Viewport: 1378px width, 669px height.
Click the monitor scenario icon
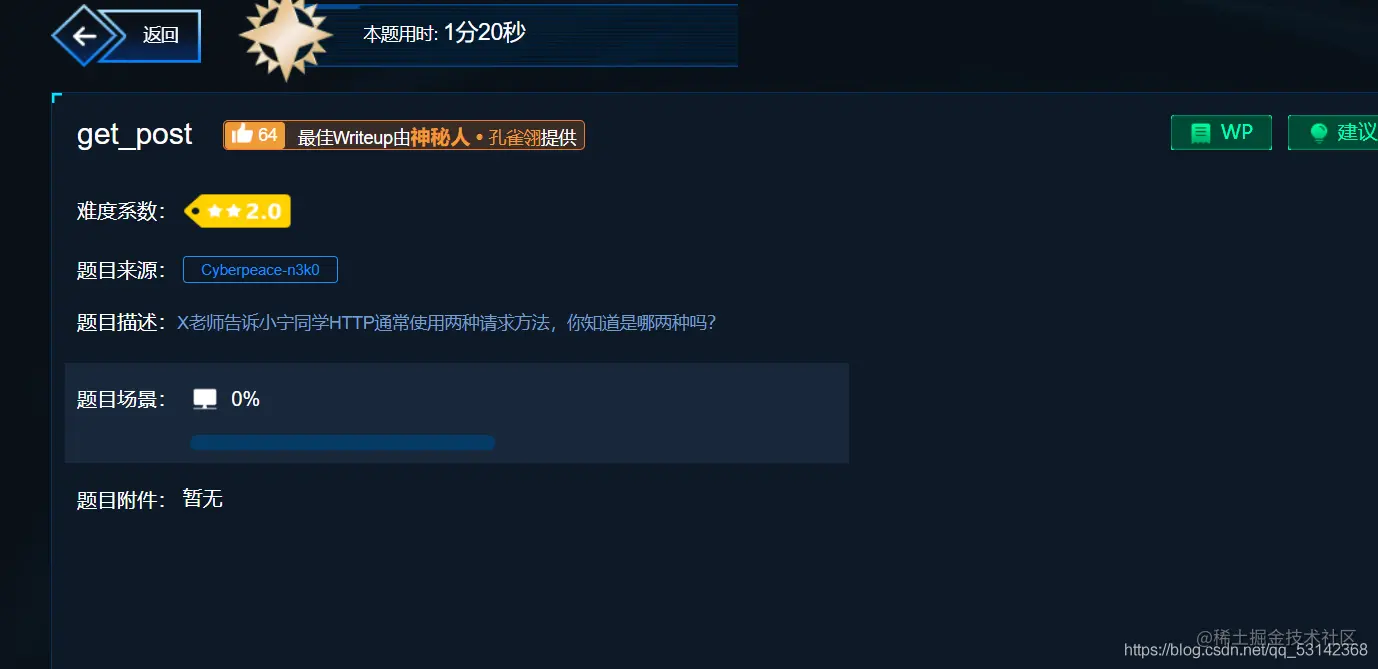205,399
